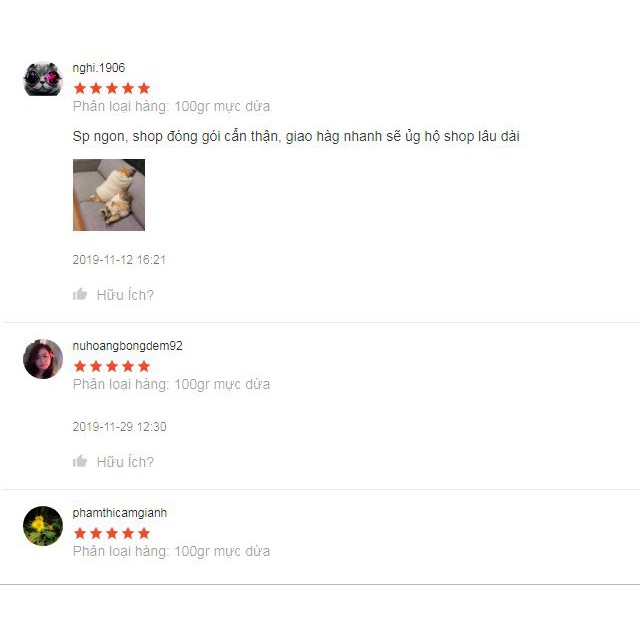Click third star of phamthicamgianh rating
This screenshot has width=640, height=640.
coord(112,533)
